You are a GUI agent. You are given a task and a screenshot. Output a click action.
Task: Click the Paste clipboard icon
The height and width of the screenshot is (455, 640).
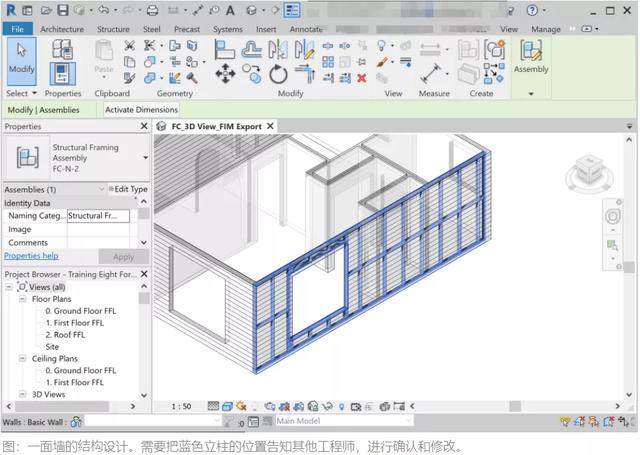tap(104, 57)
